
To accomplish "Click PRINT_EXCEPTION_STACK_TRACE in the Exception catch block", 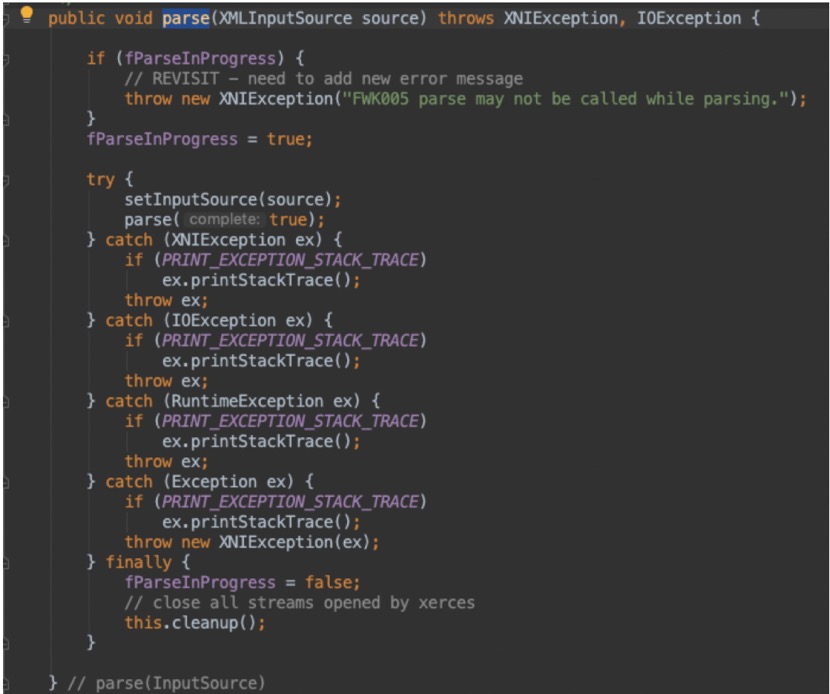I will (290, 502).
